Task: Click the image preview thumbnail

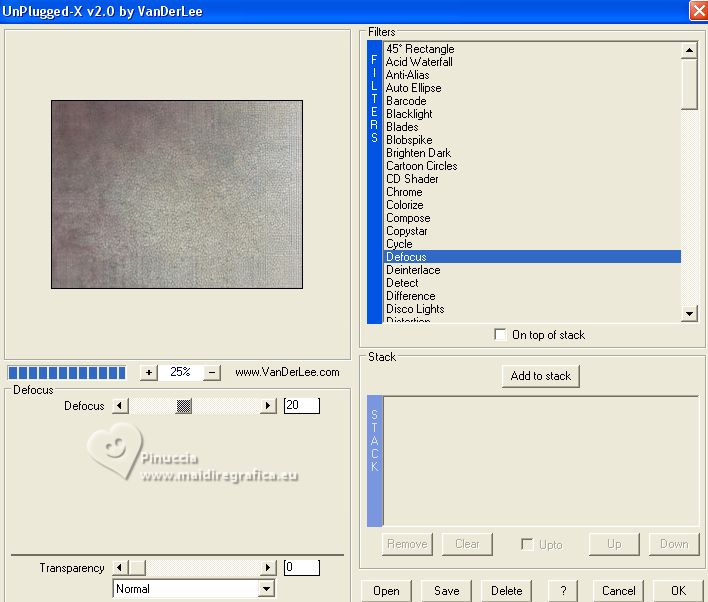Action: coord(177,194)
